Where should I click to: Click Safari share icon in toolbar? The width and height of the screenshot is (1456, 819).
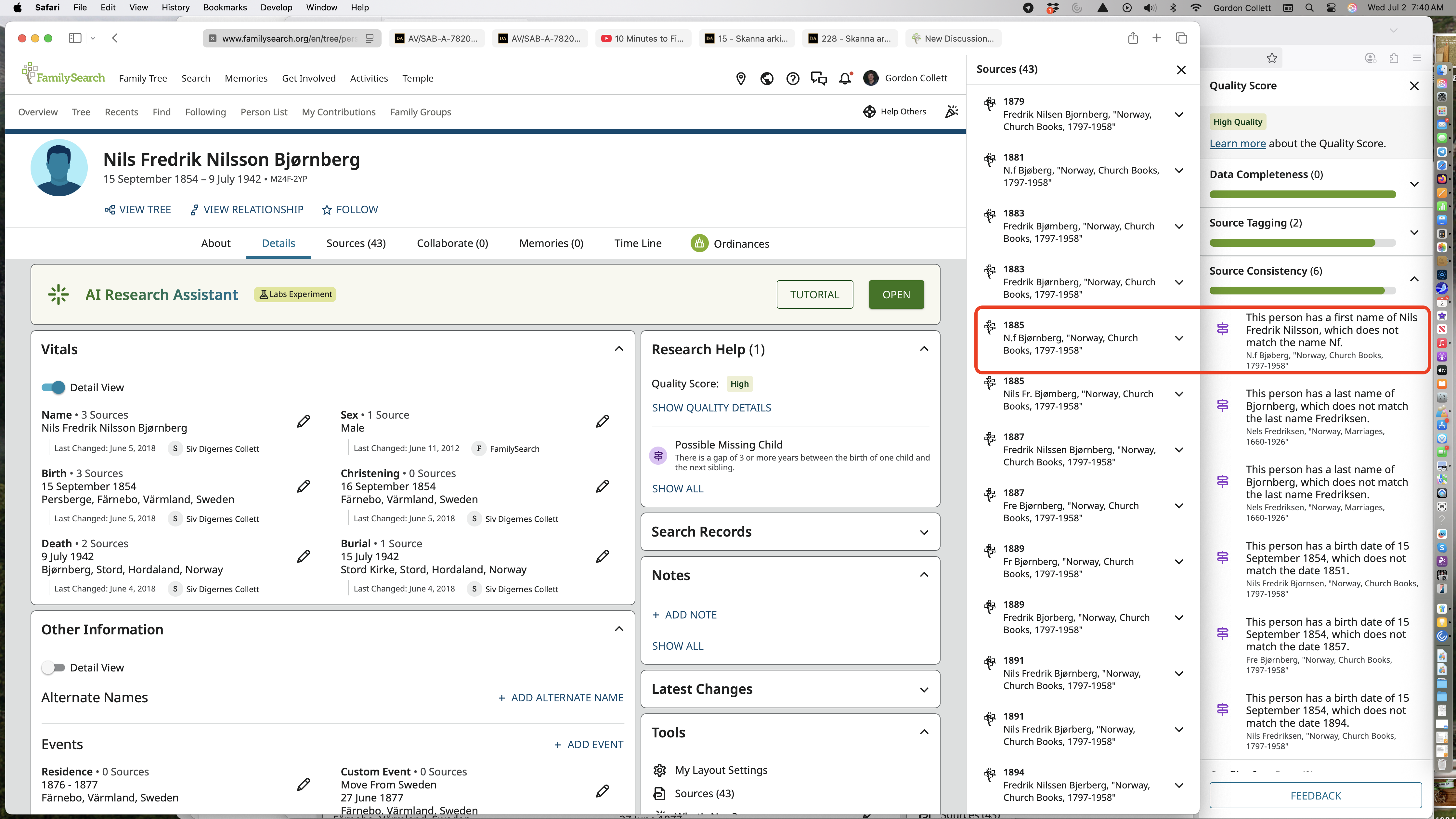click(1133, 38)
